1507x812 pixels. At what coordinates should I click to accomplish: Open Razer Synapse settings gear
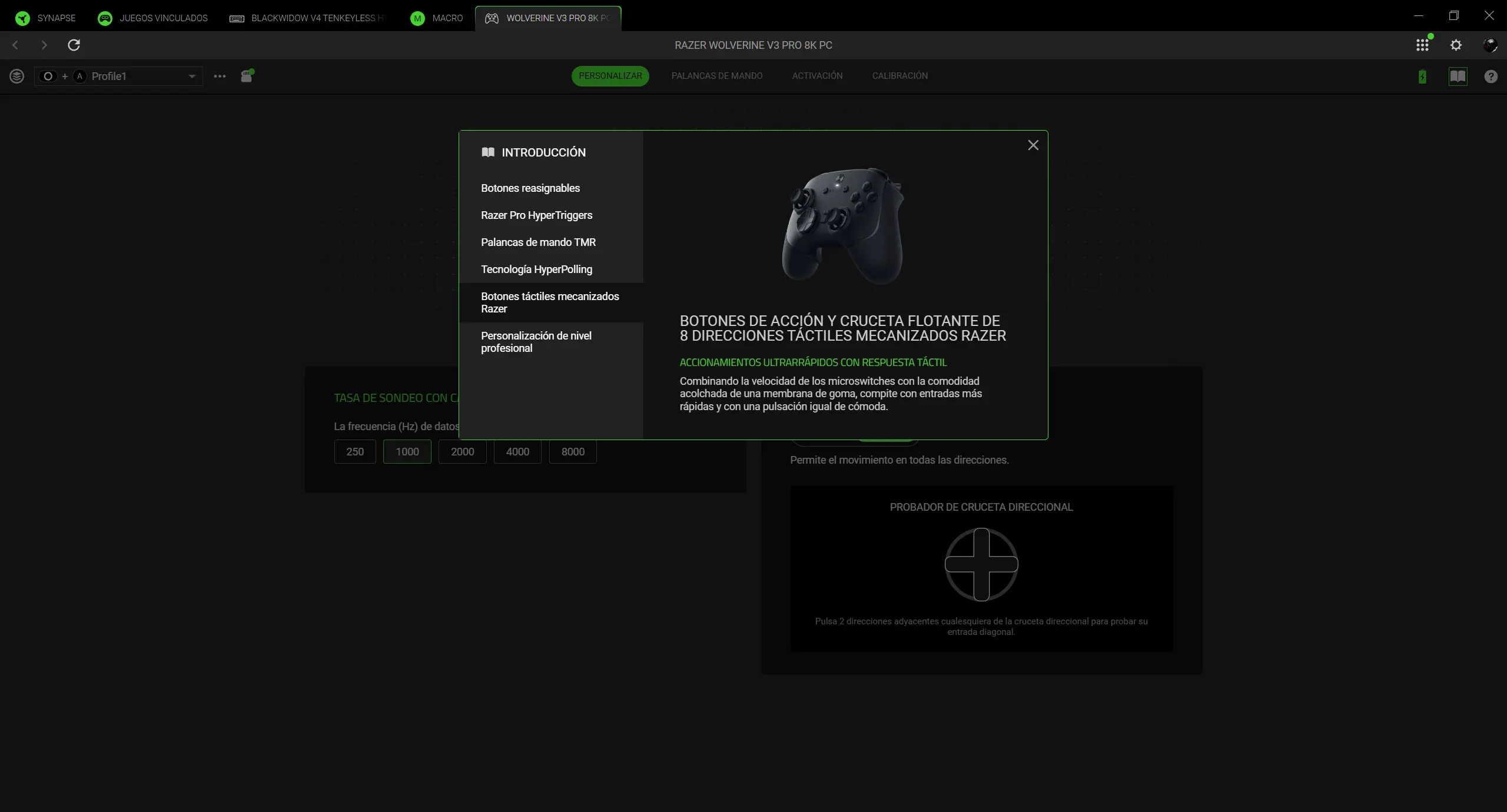pos(1456,45)
